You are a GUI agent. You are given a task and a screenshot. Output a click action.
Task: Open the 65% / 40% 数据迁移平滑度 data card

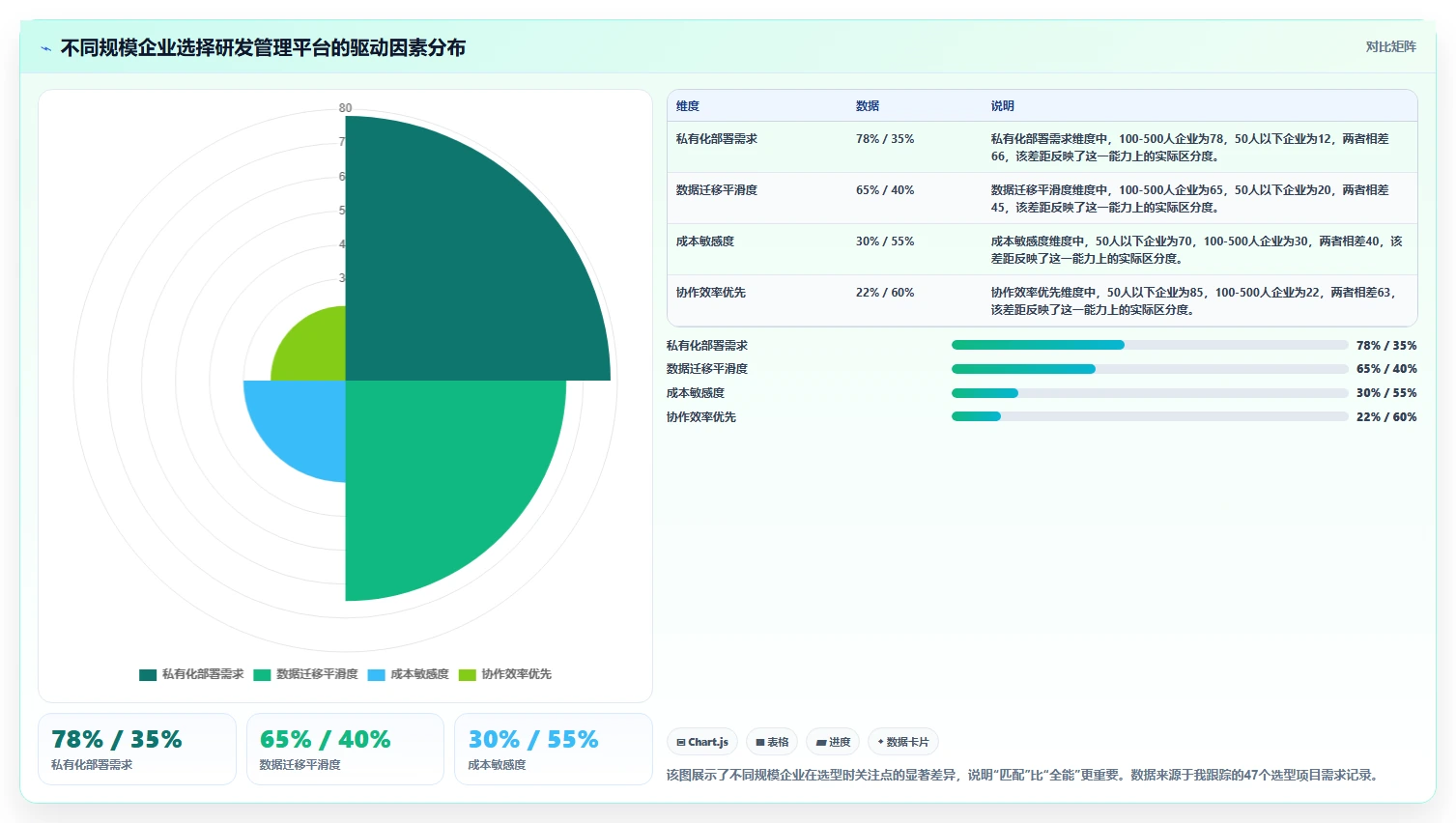coord(345,750)
